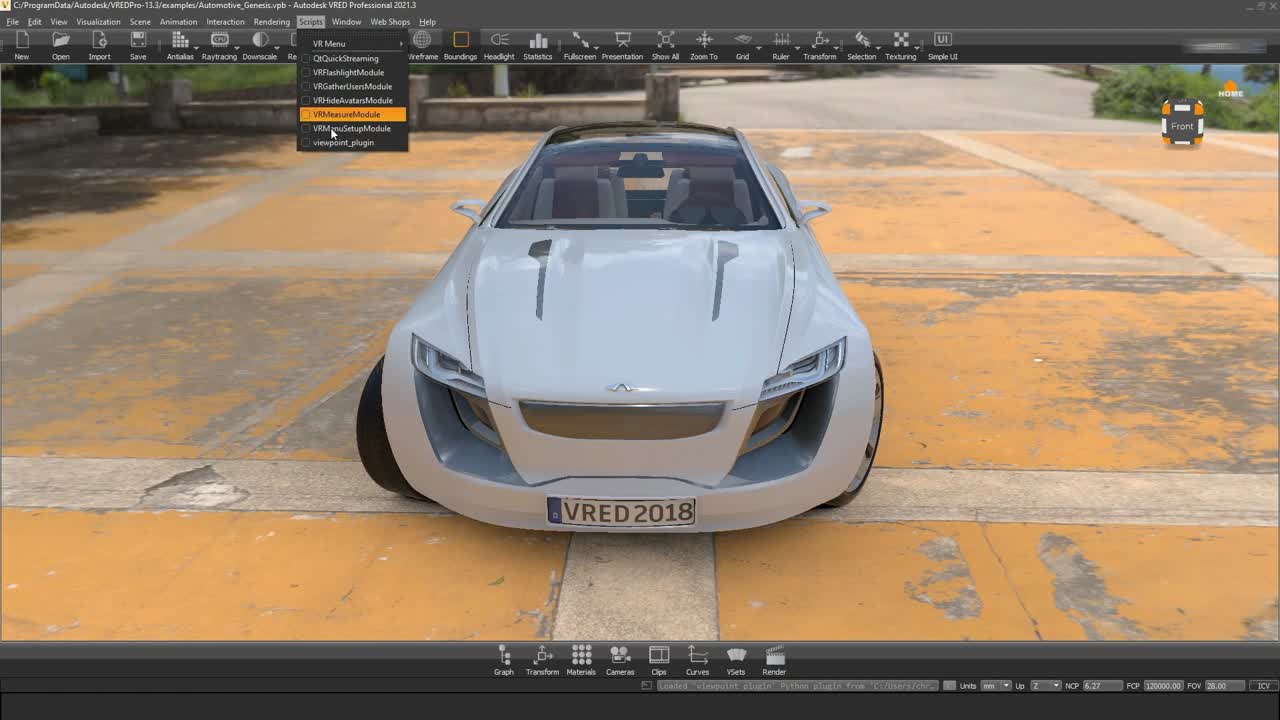Expand the Grid options arrow

pos(757,47)
